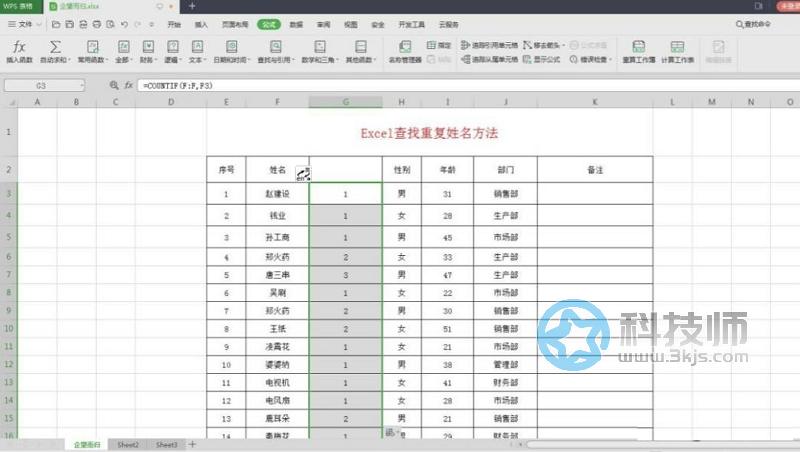Open the Other Functions (其他函数) icon

[361, 47]
